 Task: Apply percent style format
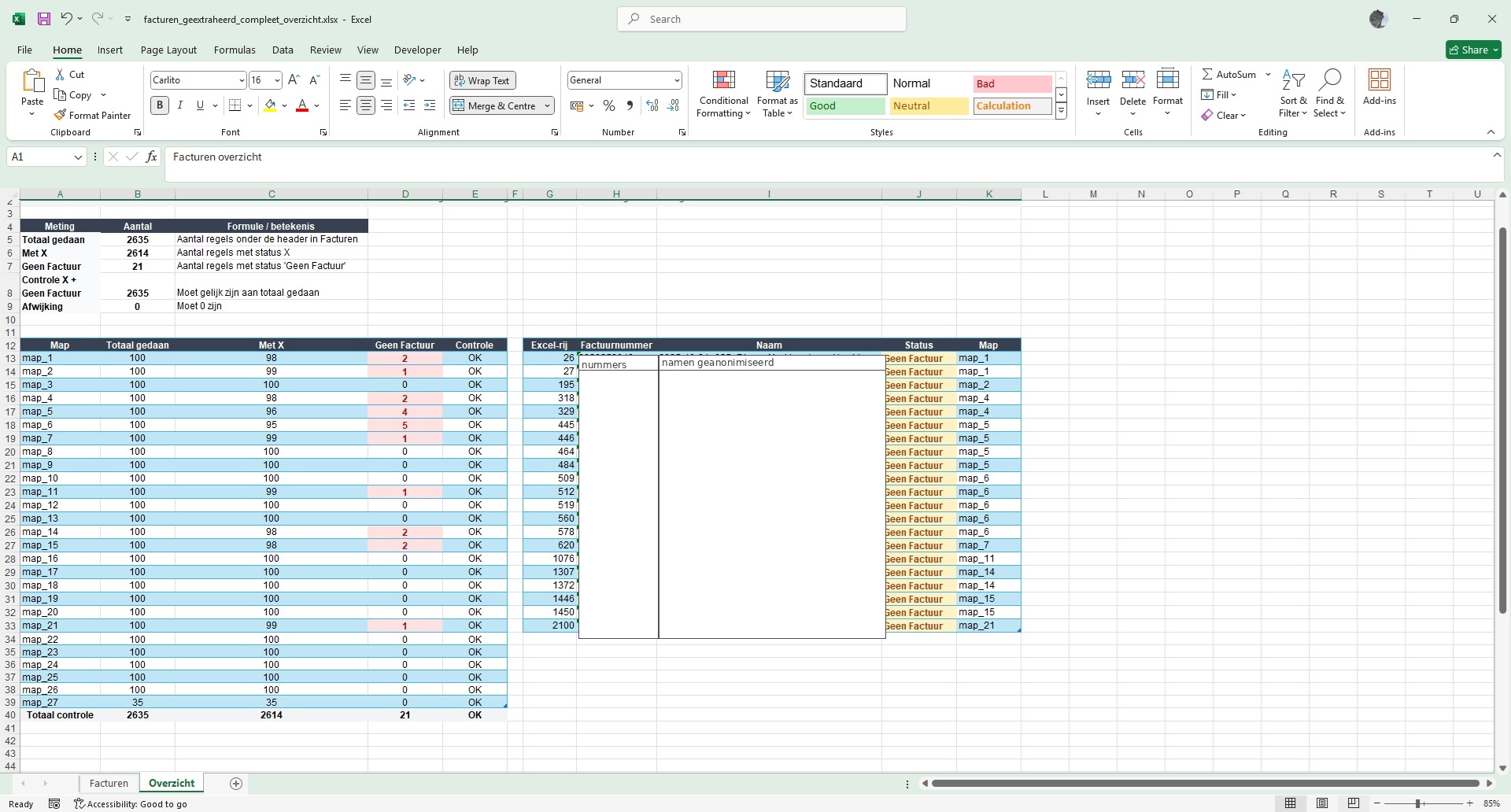coord(609,105)
